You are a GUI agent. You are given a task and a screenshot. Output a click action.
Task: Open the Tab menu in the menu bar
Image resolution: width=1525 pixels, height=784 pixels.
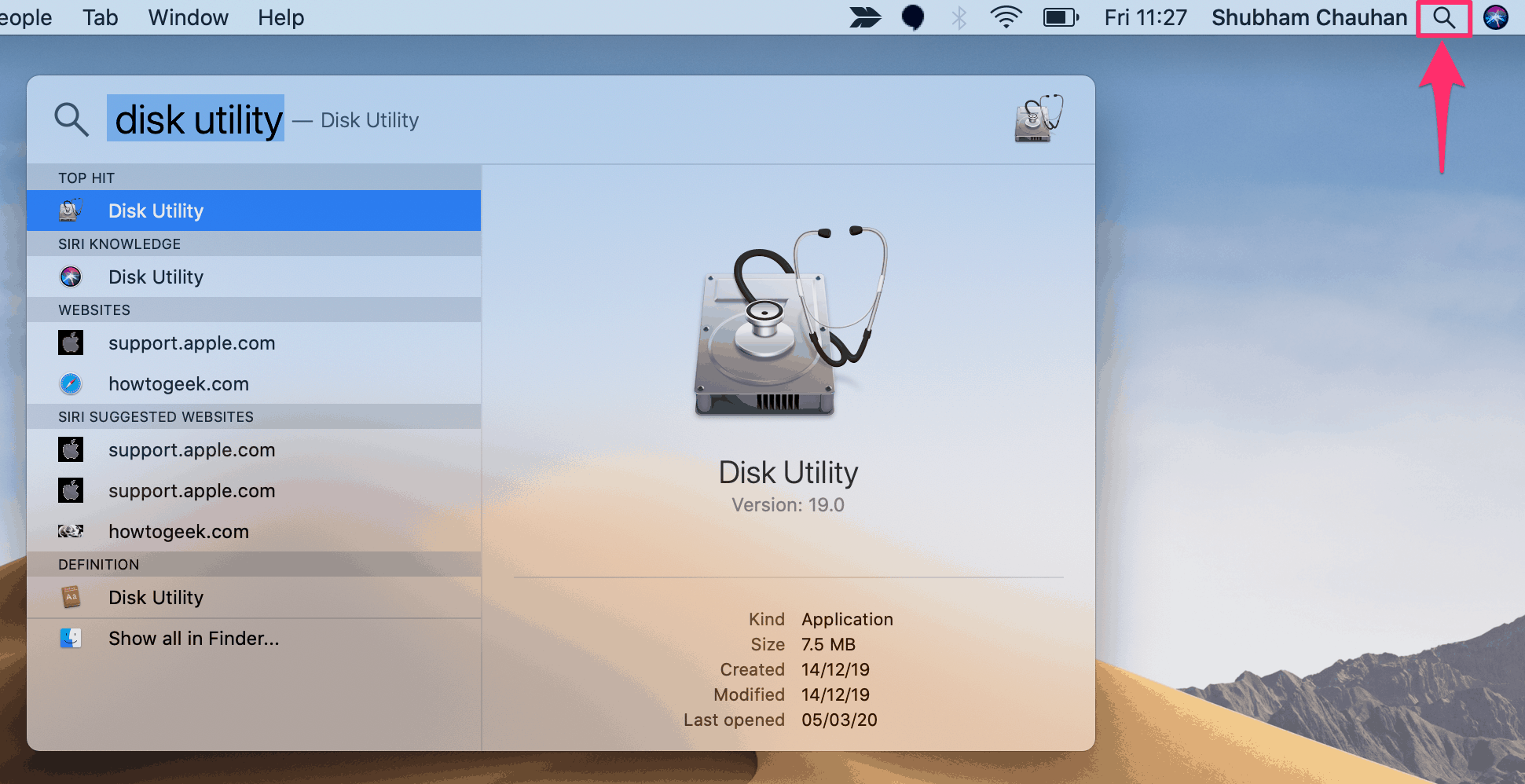[101, 17]
